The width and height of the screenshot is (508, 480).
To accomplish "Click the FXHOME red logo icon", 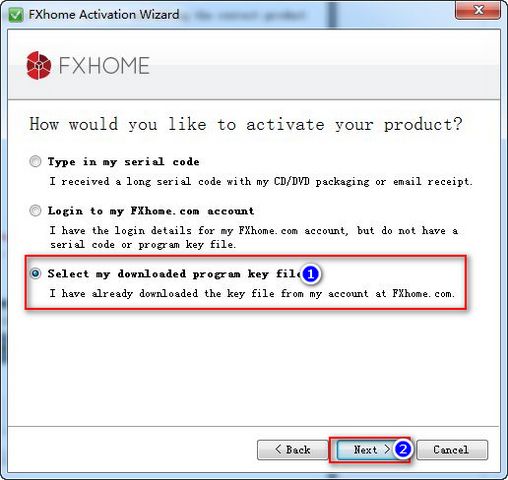I will 39,65.
